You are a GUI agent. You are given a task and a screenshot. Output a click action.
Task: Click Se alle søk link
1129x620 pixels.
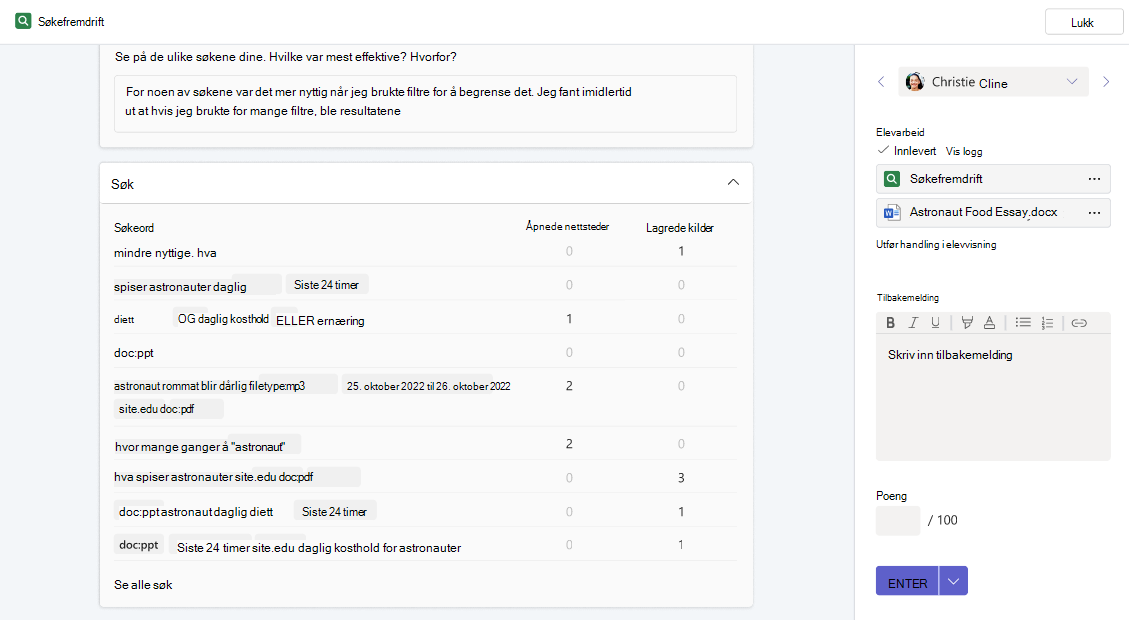click(x=143, y=585)
